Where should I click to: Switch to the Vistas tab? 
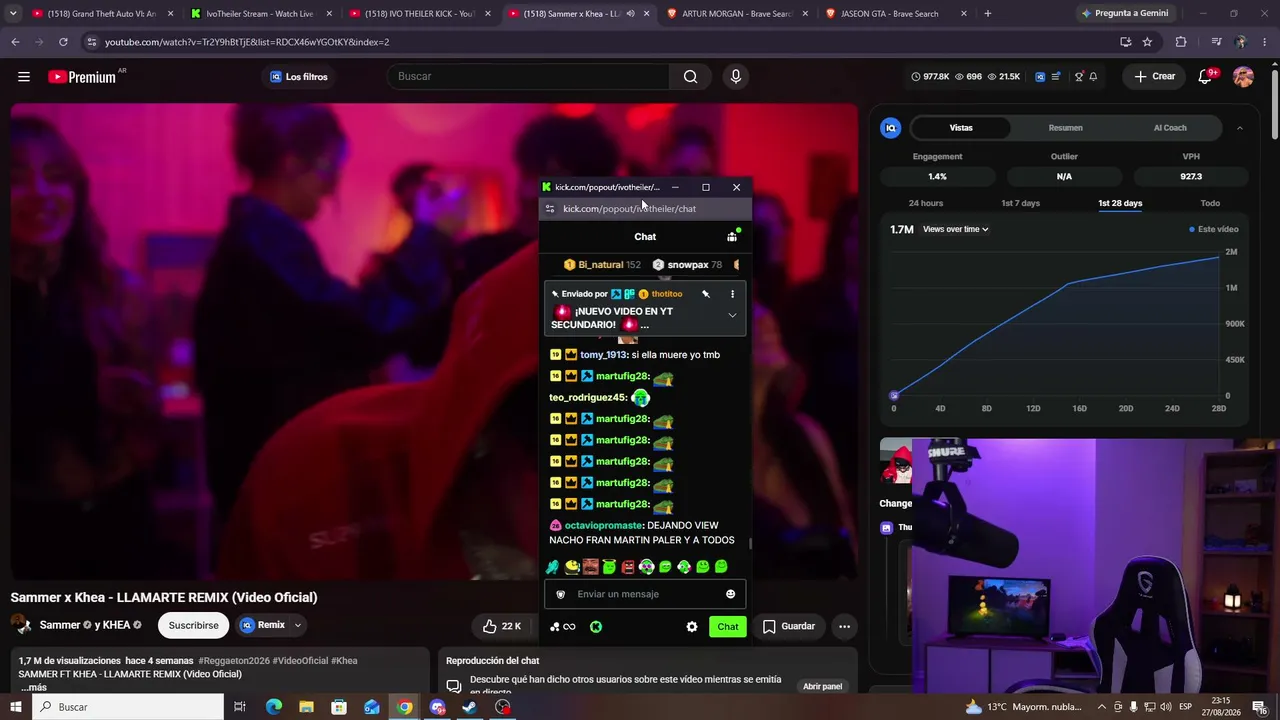(961, 128)
